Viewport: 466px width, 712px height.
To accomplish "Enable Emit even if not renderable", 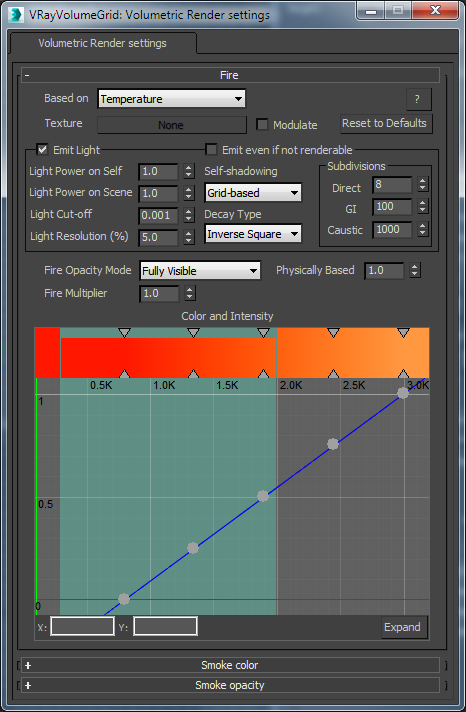I will [211, 149].
